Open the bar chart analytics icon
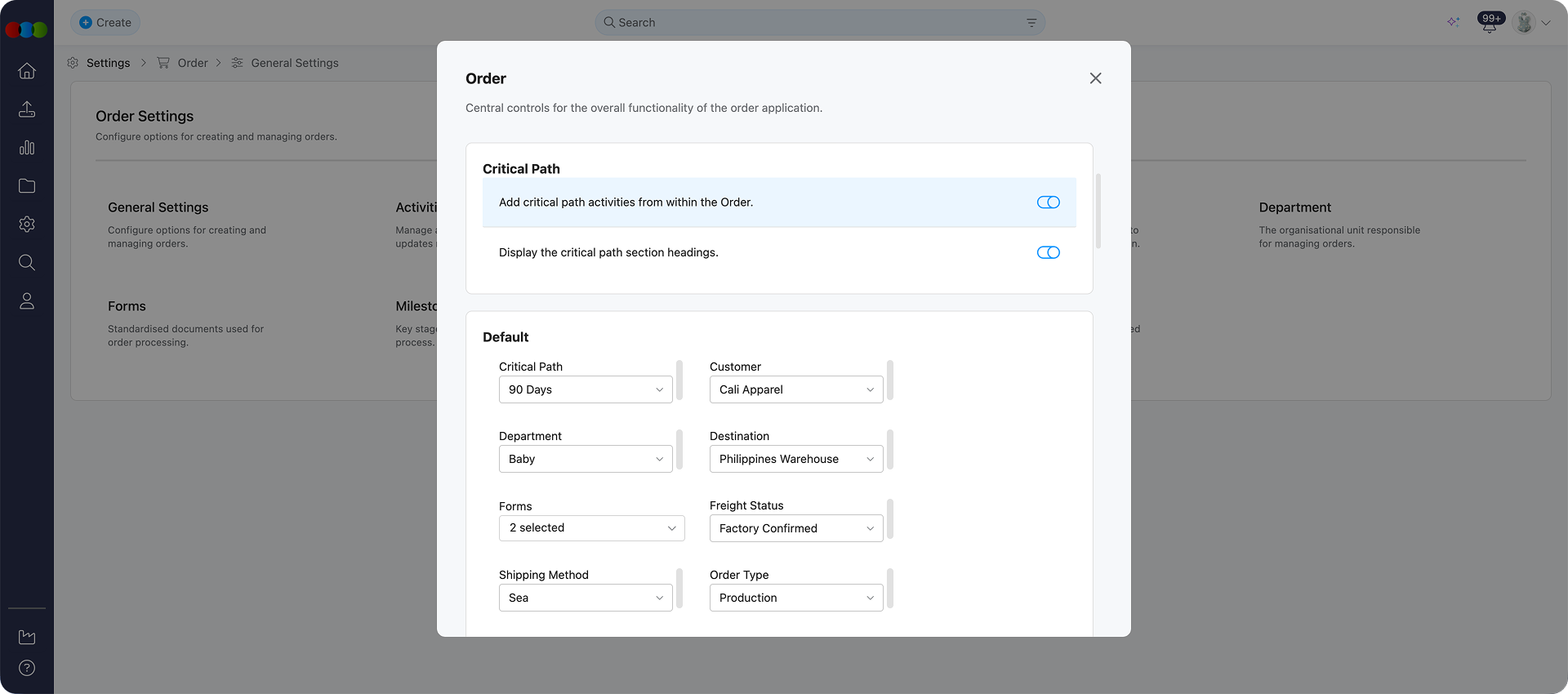Screen dimensions: 1568x694 pos(27,148)
